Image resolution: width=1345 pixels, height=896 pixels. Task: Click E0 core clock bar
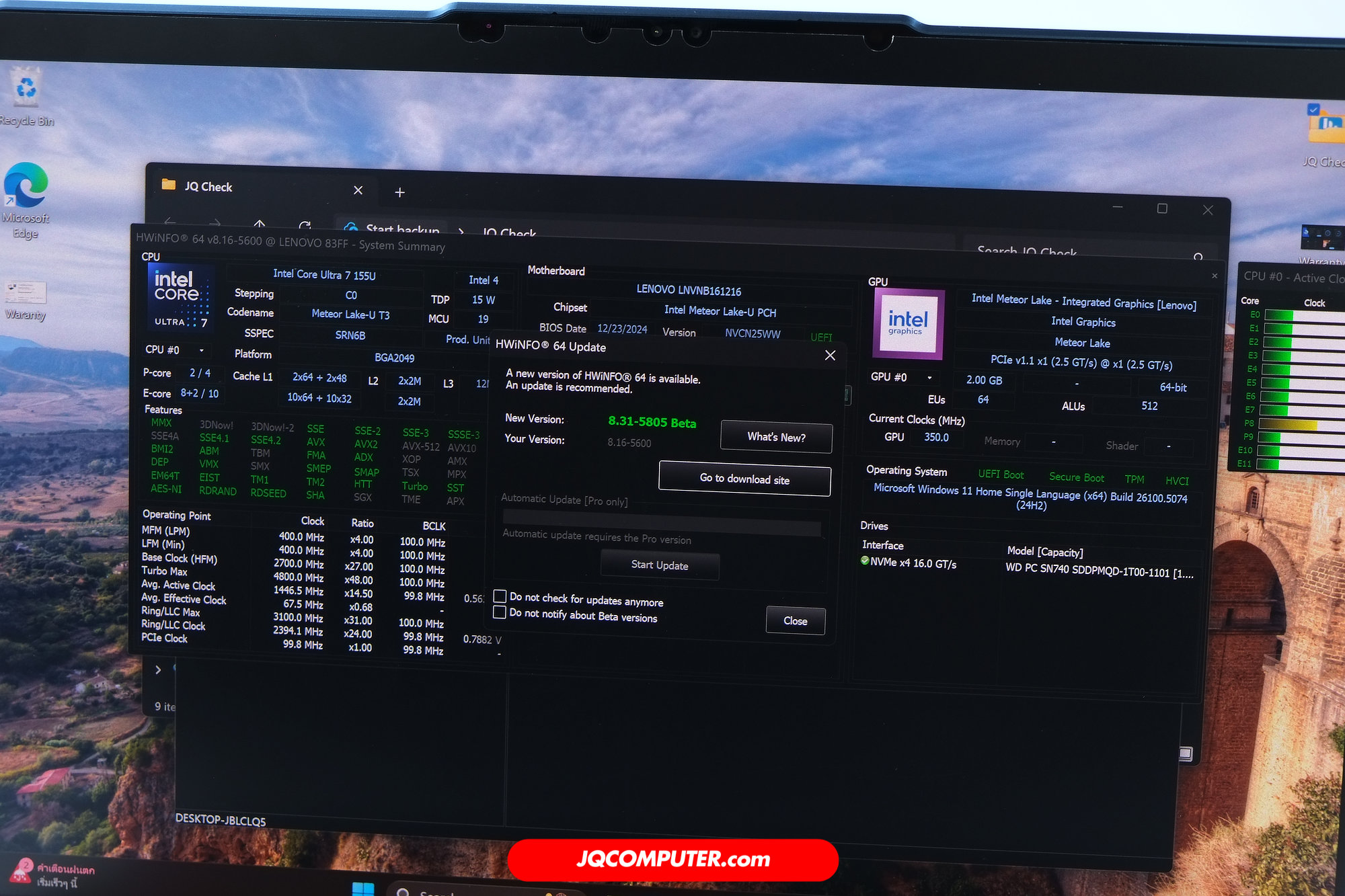pyautogui.click(x=1303, y=315)
